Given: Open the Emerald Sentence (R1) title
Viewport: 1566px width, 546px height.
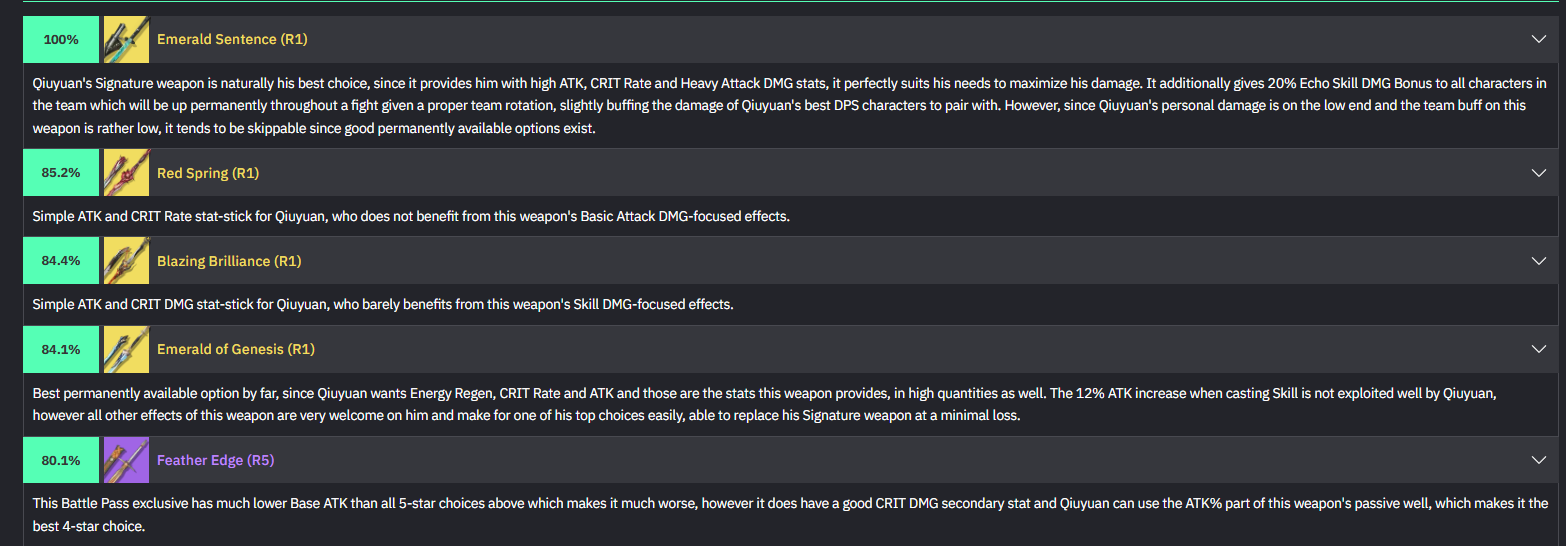Looking at the screenshot, I should 232,40.
